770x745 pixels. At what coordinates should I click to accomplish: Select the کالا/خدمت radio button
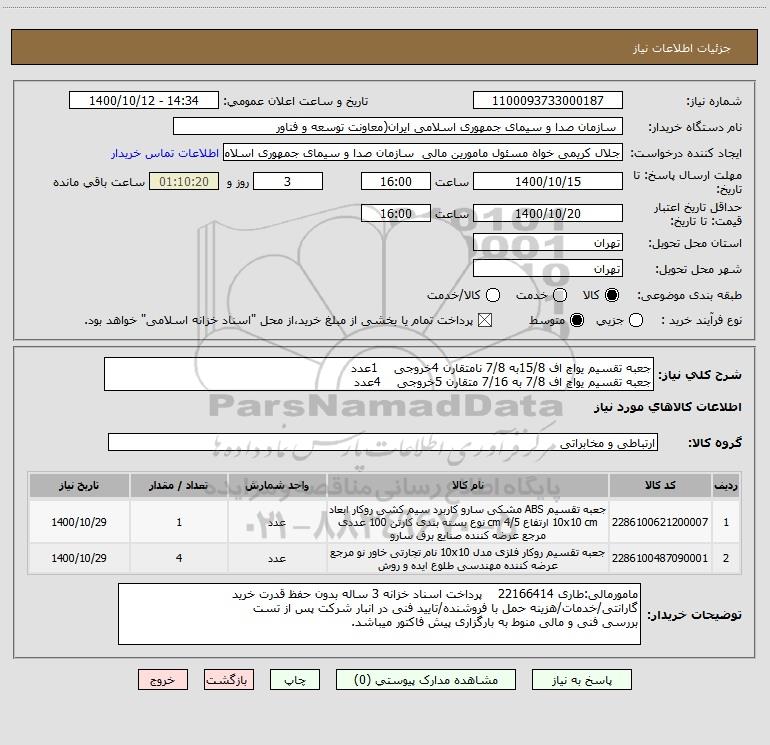493,295
